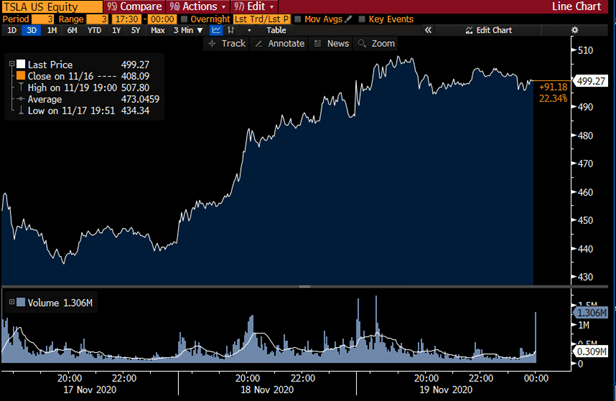This screenshot has width=616, height=401.
Task: Activate the Annotate pencil tool
Action: click(280, 44)
